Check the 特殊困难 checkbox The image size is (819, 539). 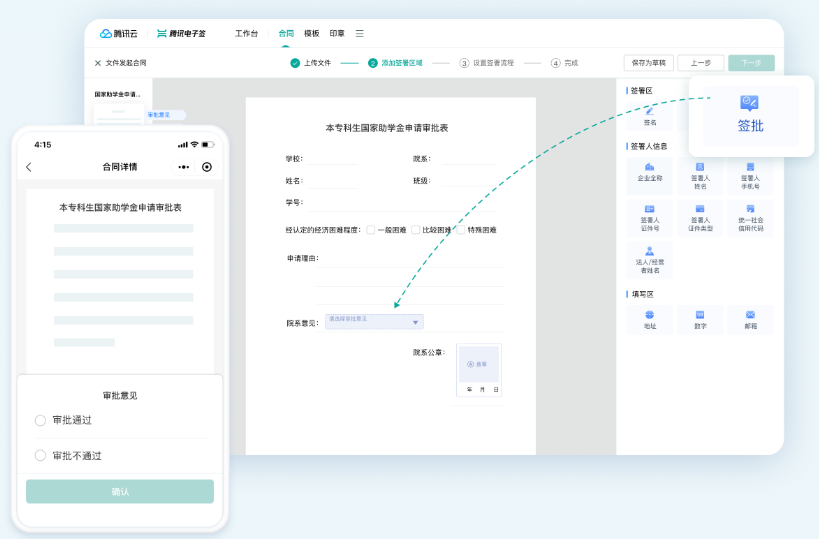click(461, 230)
